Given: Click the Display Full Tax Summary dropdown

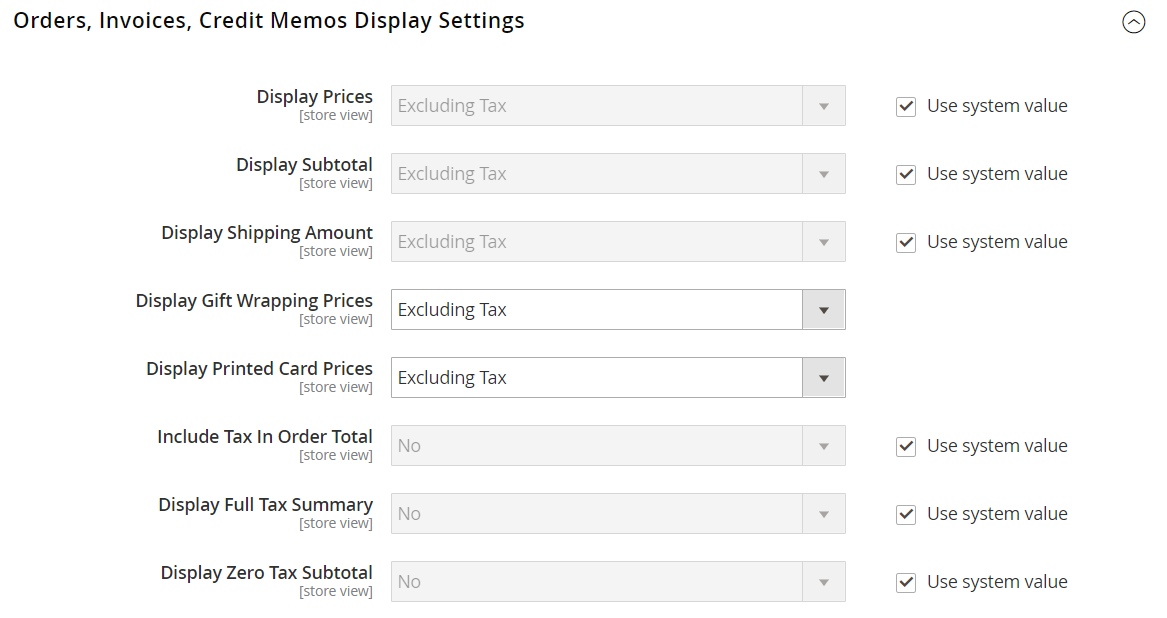Looking at the screenshot, I should point(618,513).
